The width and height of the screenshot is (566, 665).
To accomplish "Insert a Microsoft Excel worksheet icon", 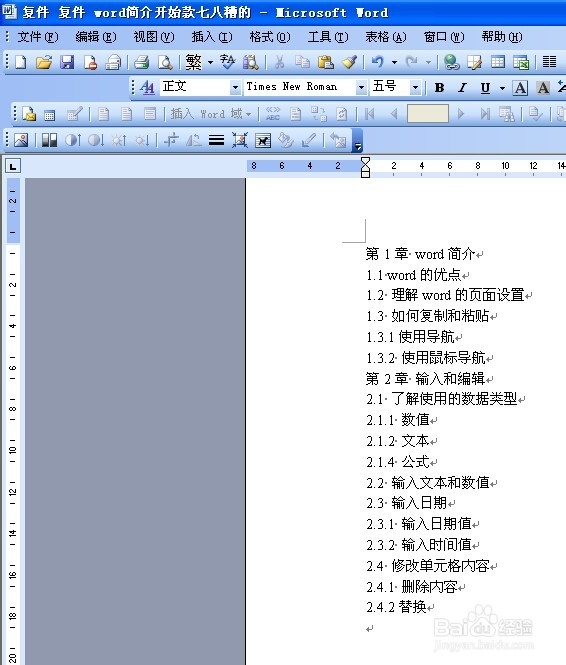I will click(521, 62).
